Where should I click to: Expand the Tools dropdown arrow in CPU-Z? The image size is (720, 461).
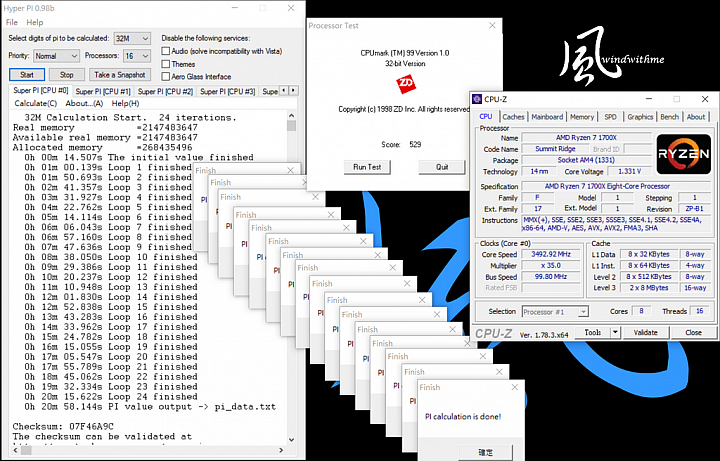point(615,332)
